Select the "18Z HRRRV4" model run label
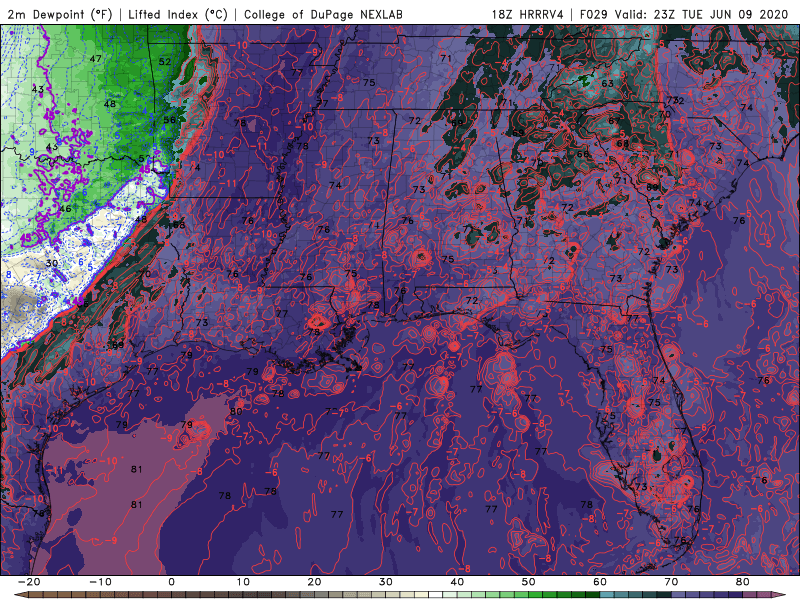This screenshot has width=800, height=600. pos(527,14)
